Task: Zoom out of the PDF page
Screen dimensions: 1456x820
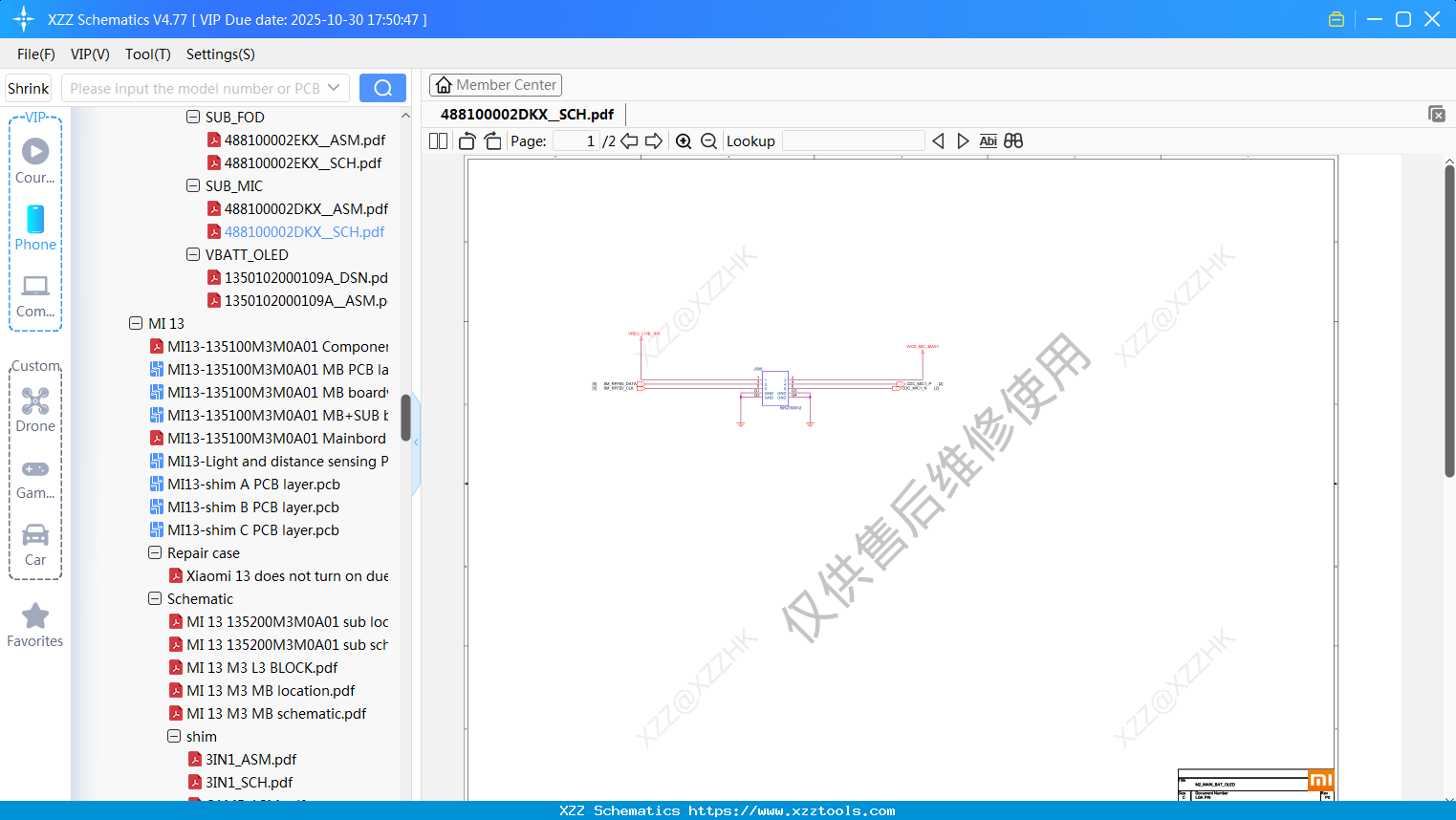Action: coord(708,140)
